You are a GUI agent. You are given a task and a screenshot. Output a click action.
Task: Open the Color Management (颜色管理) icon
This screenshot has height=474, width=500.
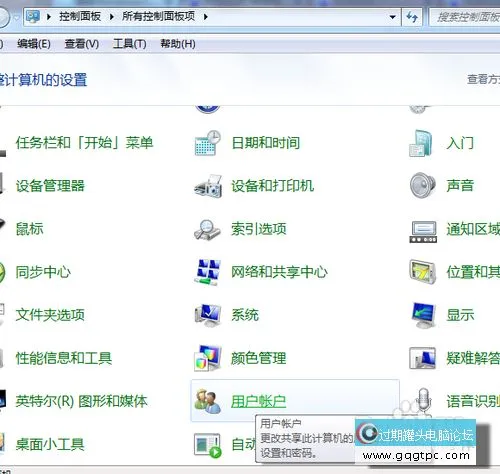[x=208, y=358]
